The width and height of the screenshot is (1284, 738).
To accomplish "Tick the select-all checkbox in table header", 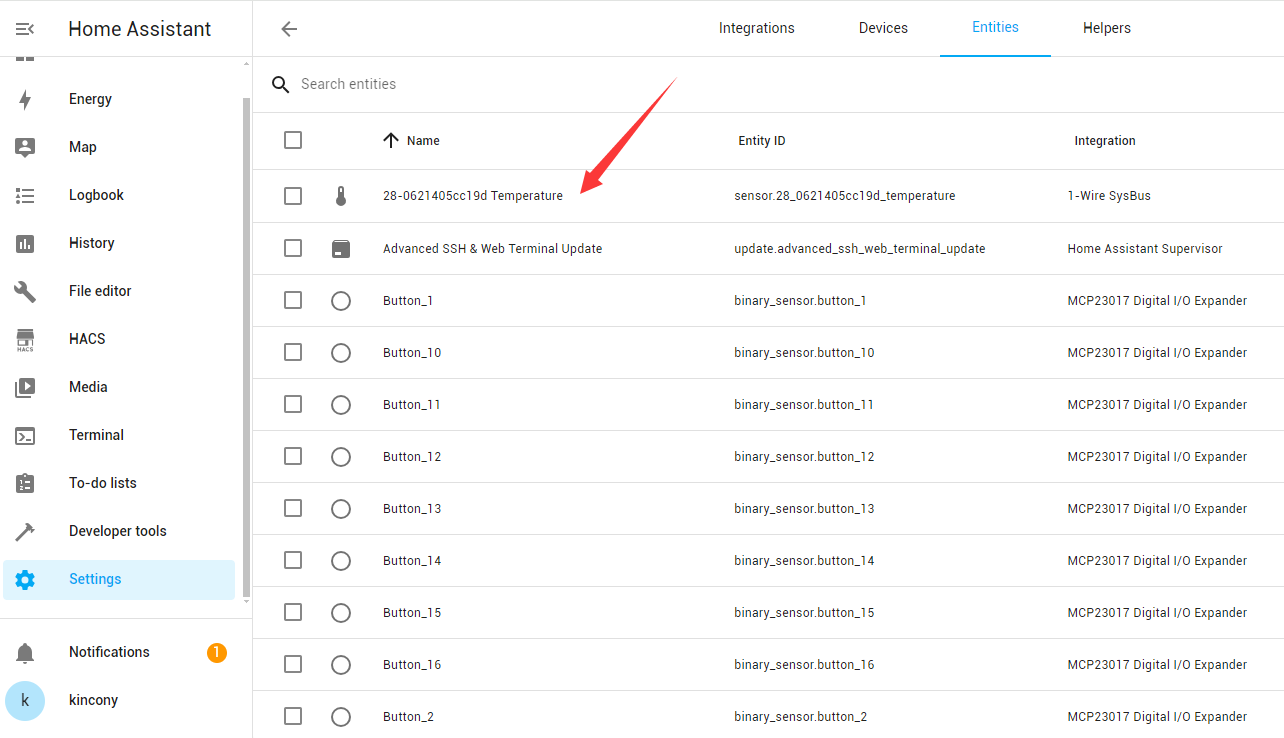I will (293, 140).
